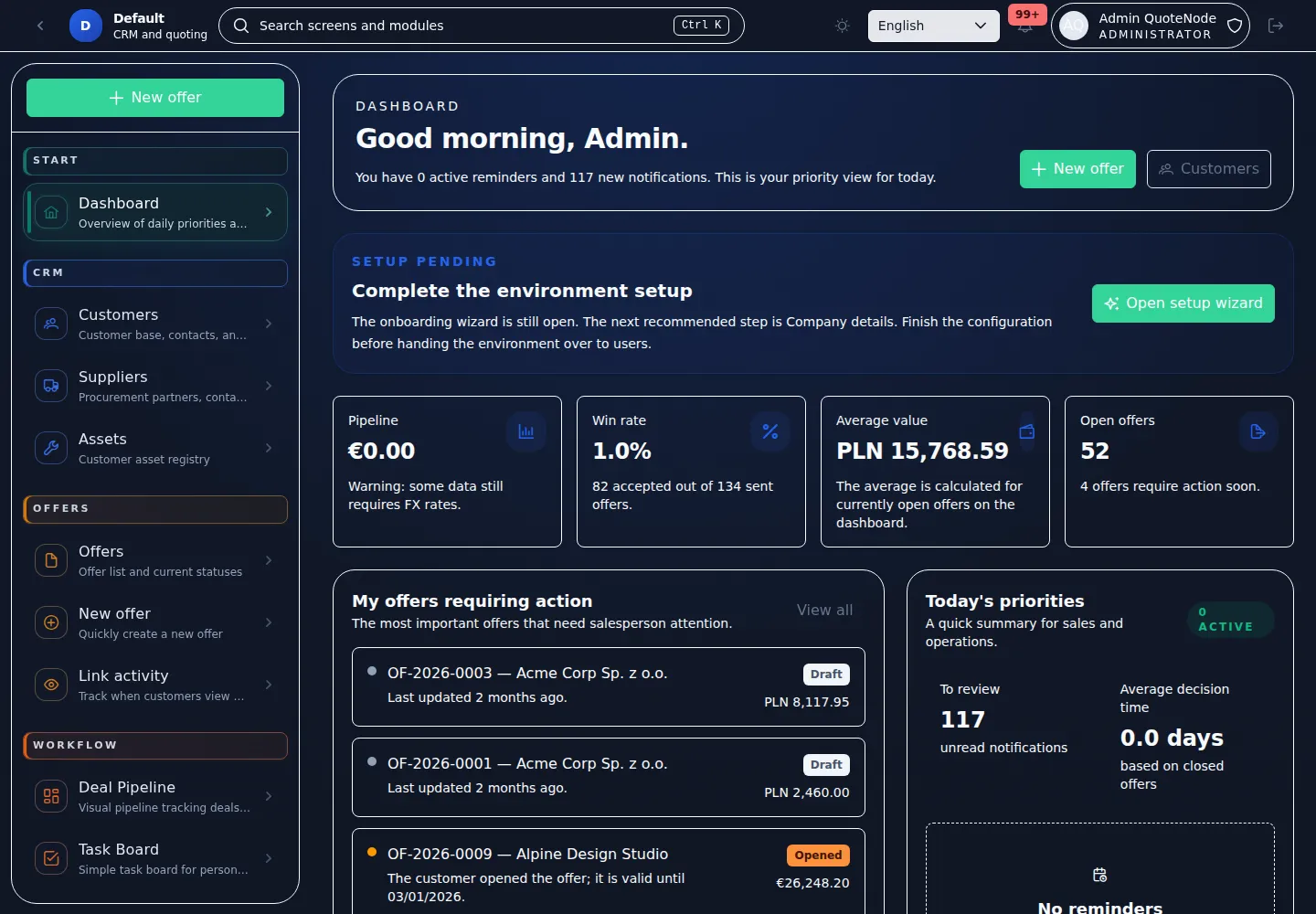Open Deal Pipeline menu entry
This screenshot has width=1316, height=914.
point(155,796)
